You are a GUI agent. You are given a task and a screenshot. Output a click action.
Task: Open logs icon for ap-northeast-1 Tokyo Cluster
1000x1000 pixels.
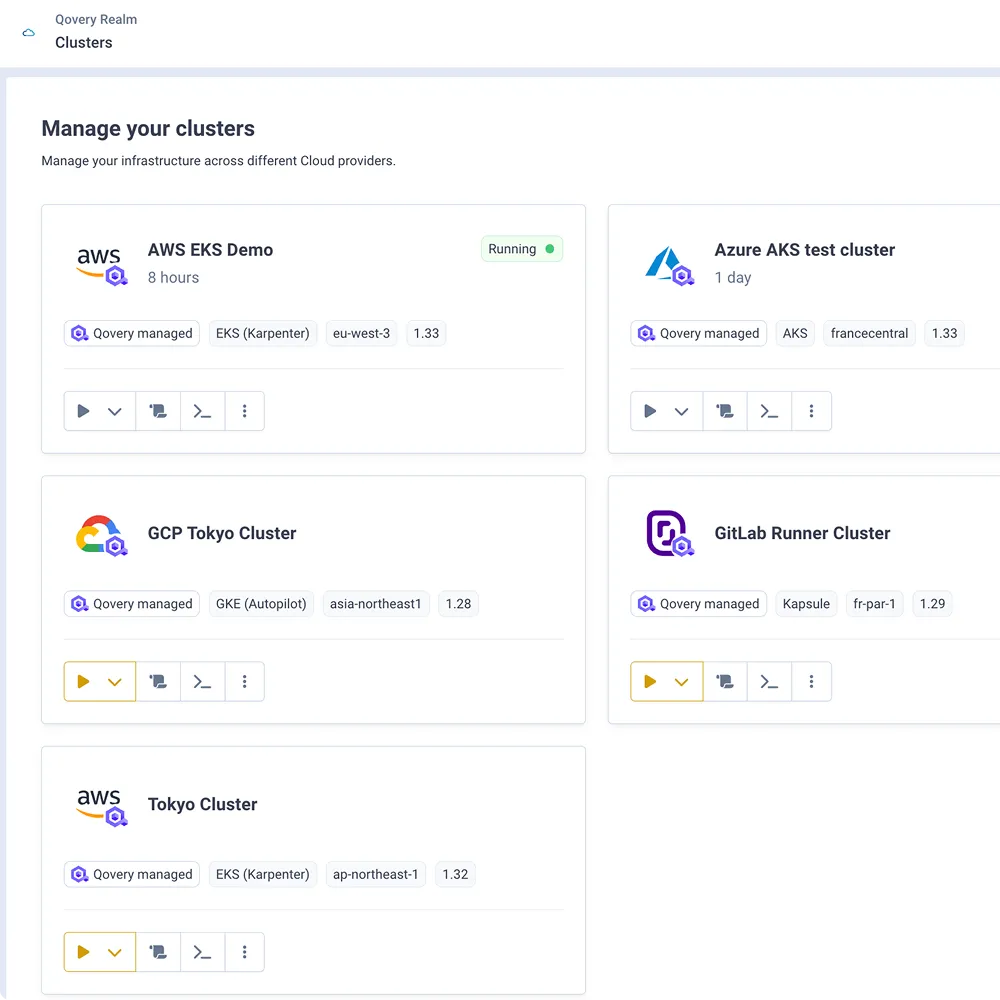pyautogui.click(x=158, y=952)
